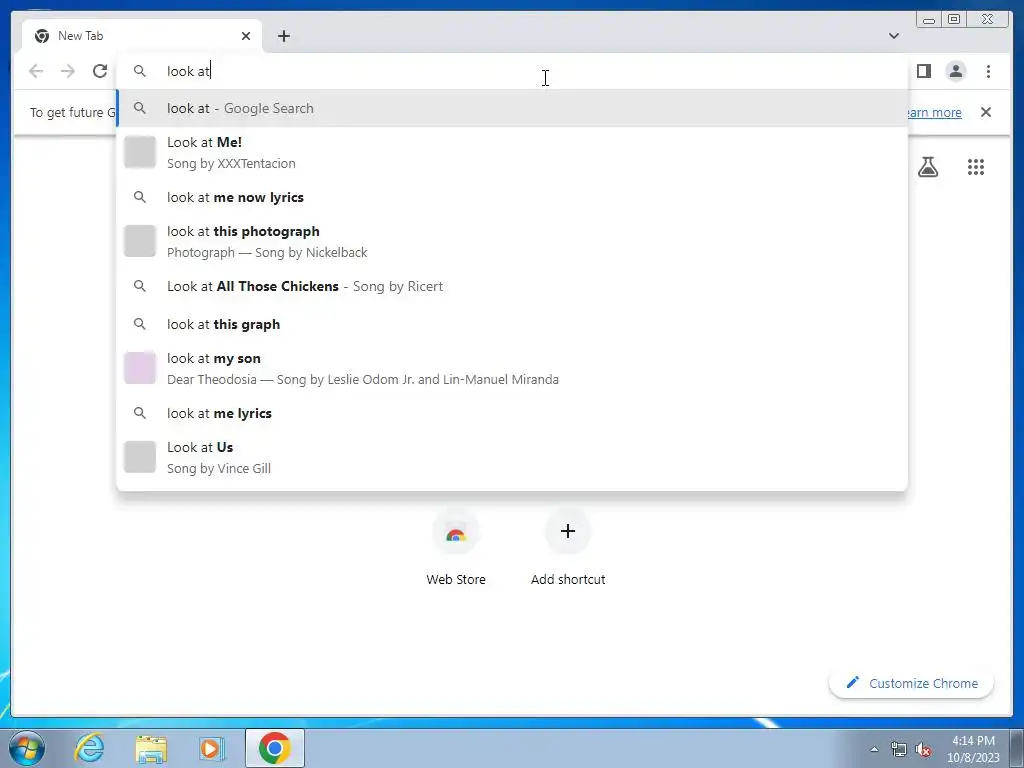This screenshot has height=768, width=1024.
Task: Select the New Tab tab
Action: tap(142, 36)
